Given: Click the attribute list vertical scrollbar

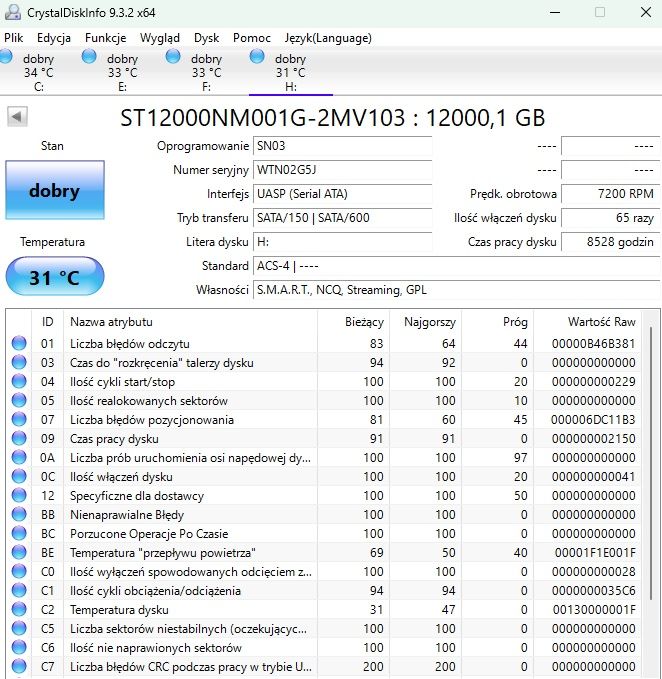Looking at the screenshot, I should point(651,463).
